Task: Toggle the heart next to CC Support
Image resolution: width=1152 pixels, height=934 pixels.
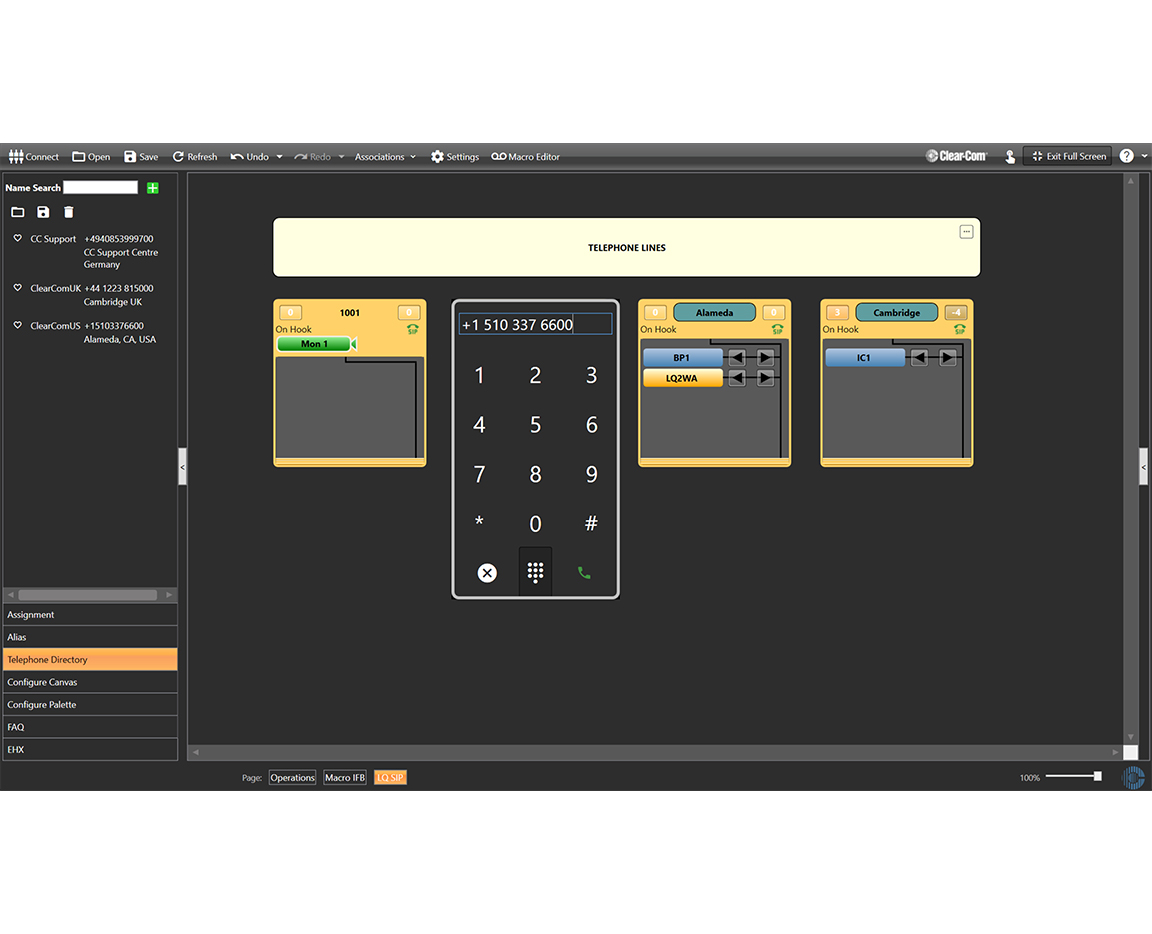Action: click(x=18, y=239)
